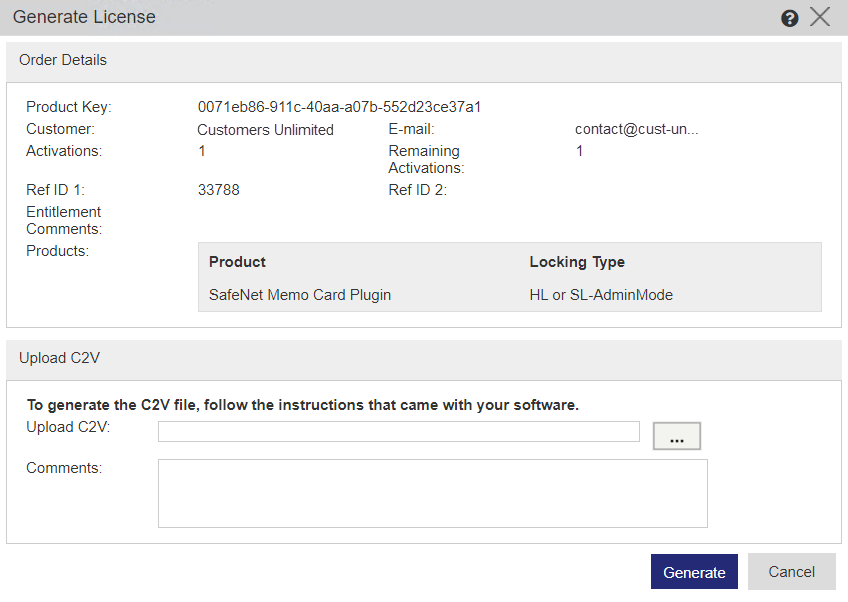
Task: Click the Generate License dialog title
Action: pyautogui.click(x=84, y=17)
